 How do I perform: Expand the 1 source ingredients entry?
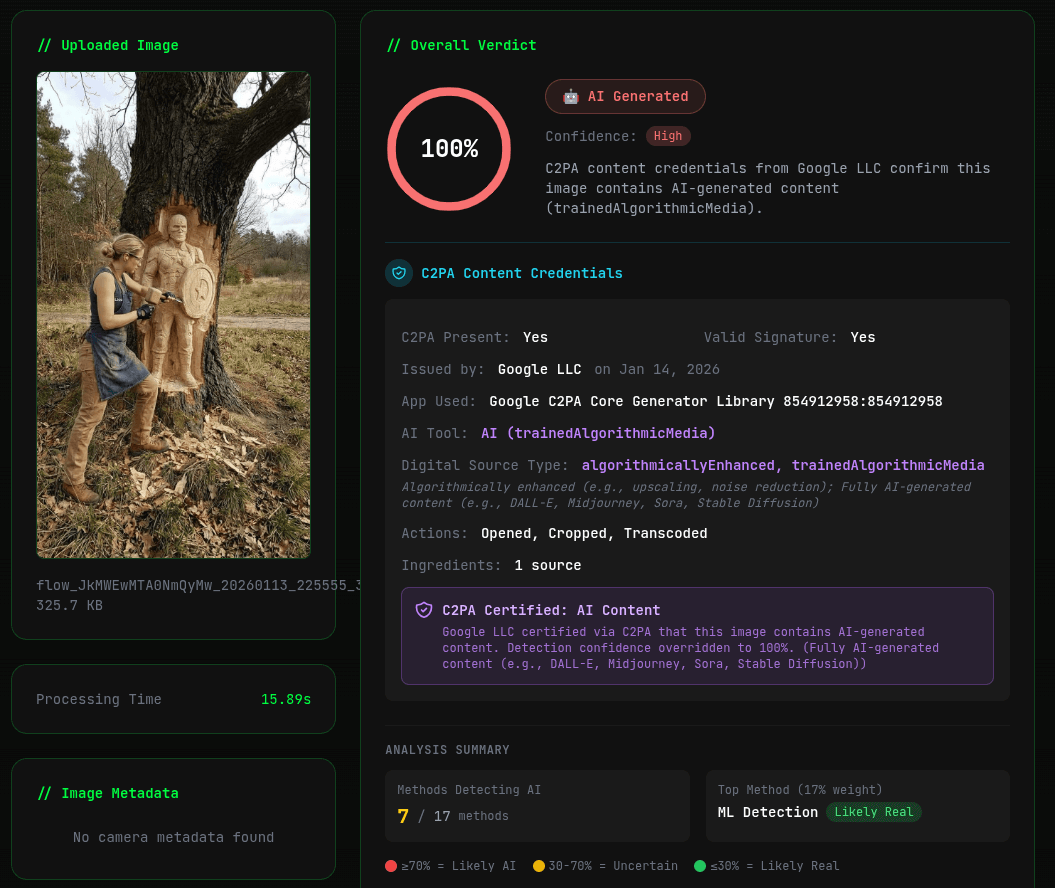point(547,565)
